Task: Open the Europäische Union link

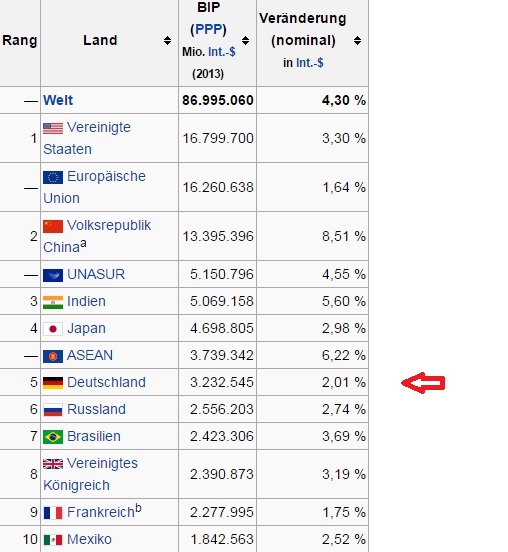Action: click(94, 187)
